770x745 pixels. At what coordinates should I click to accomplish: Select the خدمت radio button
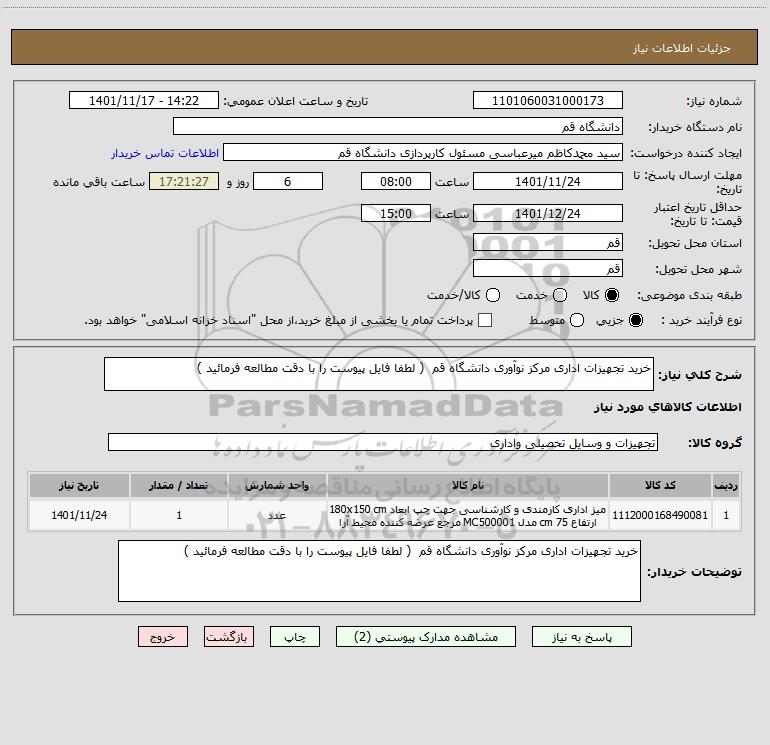[560, 295]
